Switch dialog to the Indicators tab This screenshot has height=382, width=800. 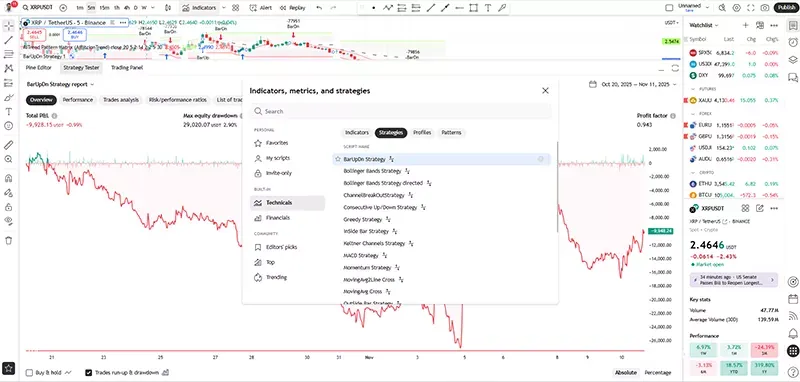(357, 133)
